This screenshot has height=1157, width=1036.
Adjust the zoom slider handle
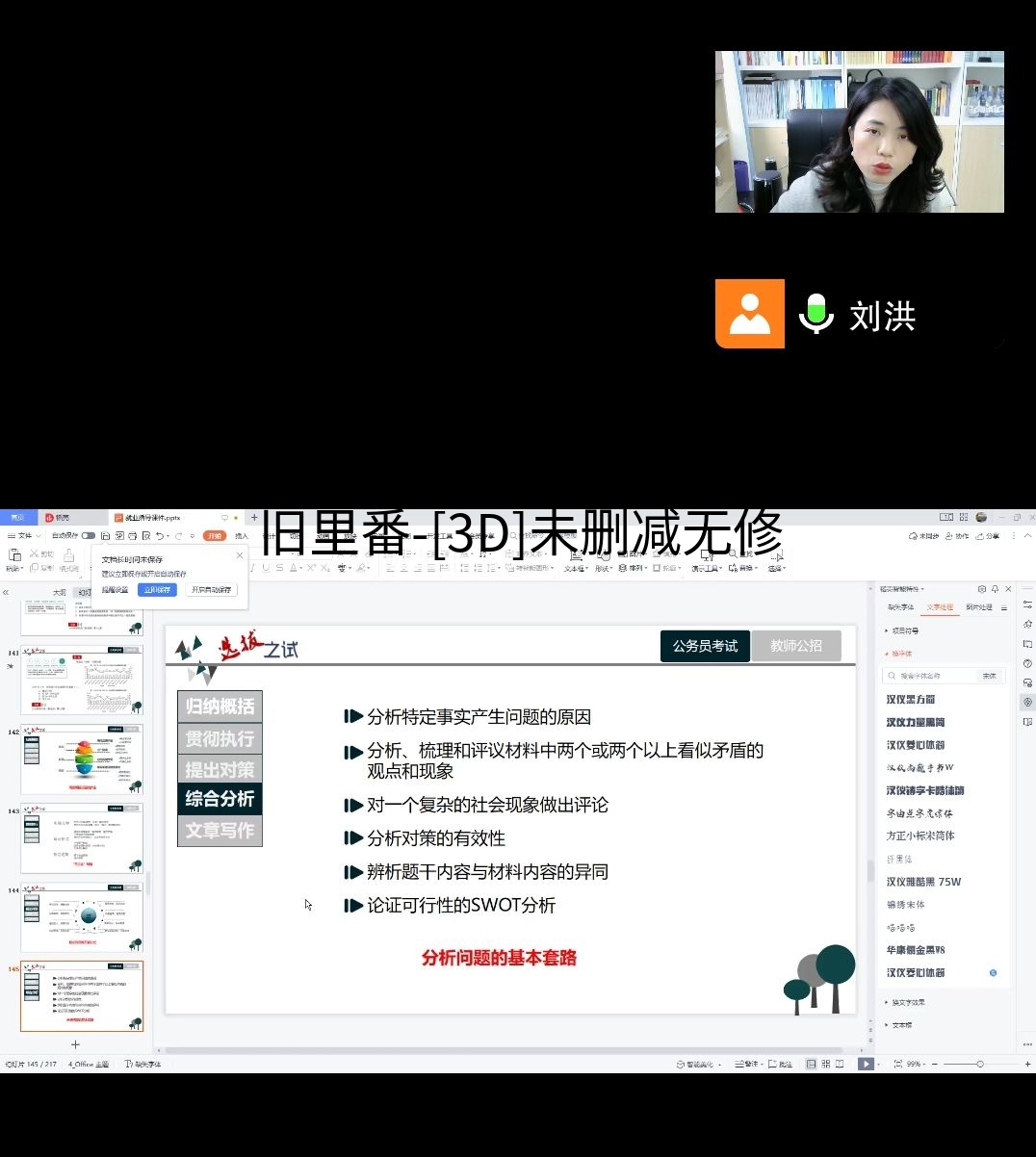point(980,1064)
